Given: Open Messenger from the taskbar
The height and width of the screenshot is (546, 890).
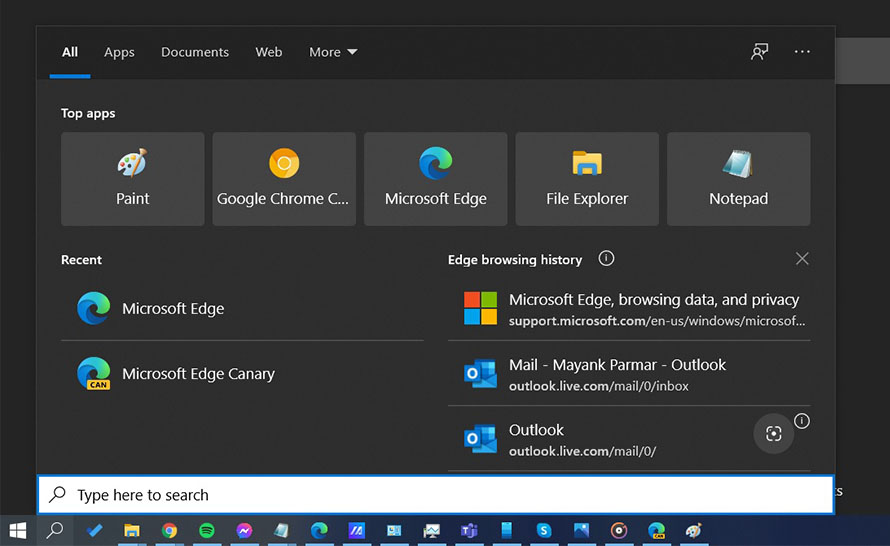Looking at the screenshot, I should click(244, 531).
